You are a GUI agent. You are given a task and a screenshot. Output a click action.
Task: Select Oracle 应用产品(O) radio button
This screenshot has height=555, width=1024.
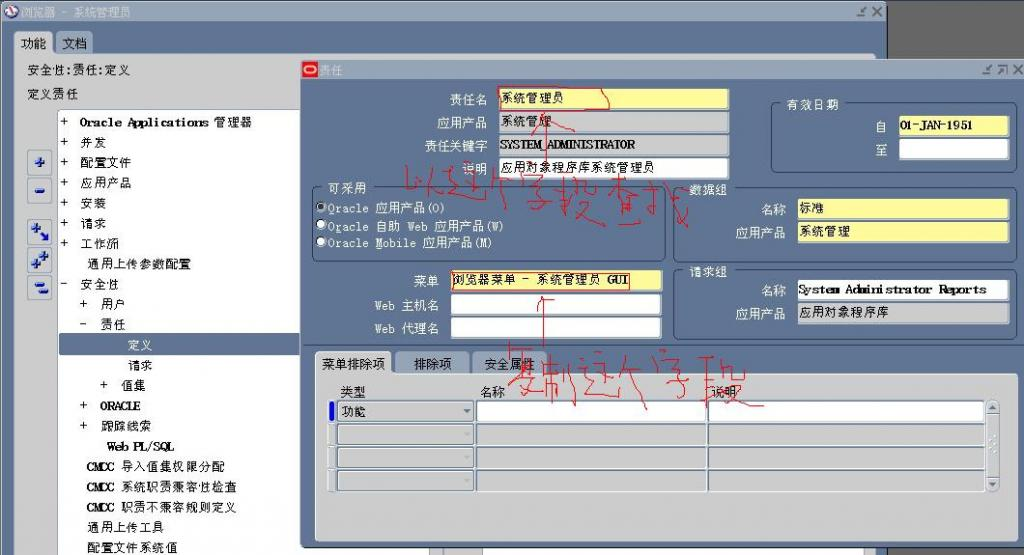pos(321,207)
